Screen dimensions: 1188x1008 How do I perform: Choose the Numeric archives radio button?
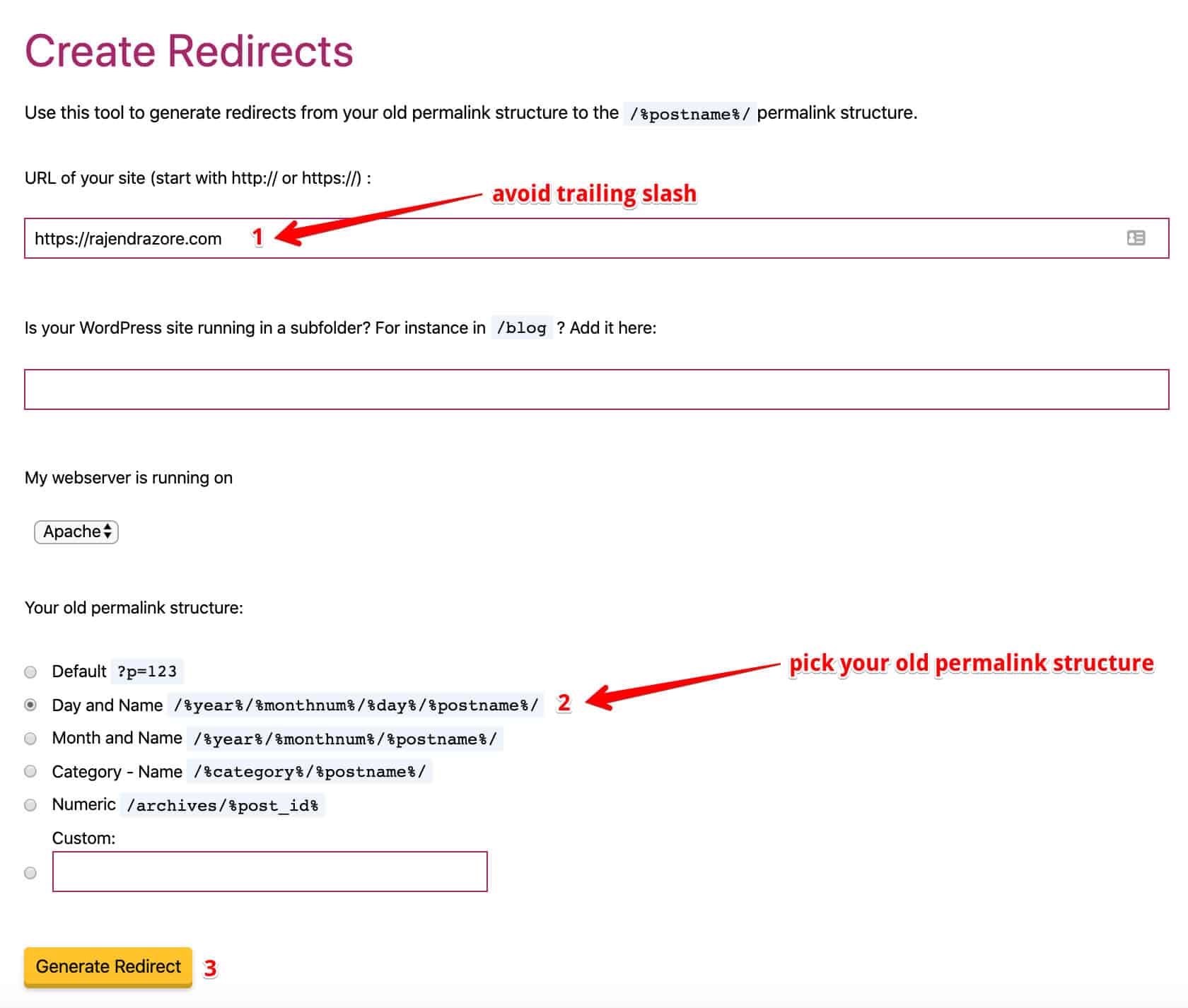click(x=30, y=805)
